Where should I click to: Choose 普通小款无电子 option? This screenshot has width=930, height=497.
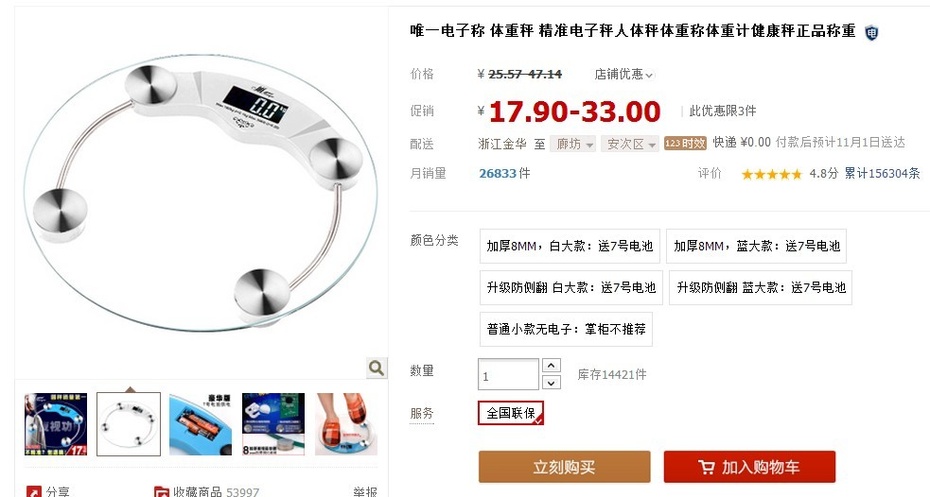tap(566, 329)
